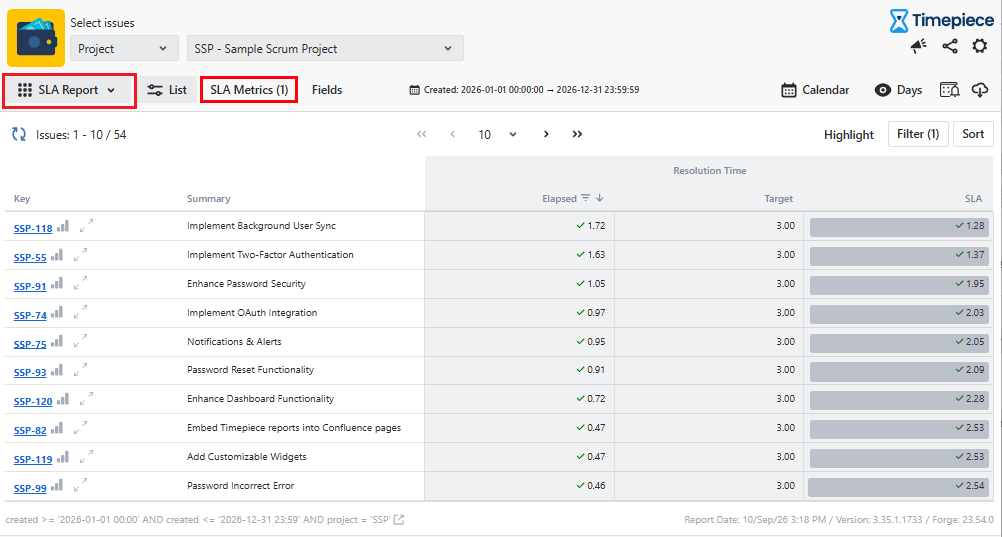Screen dimensions: 1002x537
Task: Click the export cloud download icon
Action: point(980,90)
